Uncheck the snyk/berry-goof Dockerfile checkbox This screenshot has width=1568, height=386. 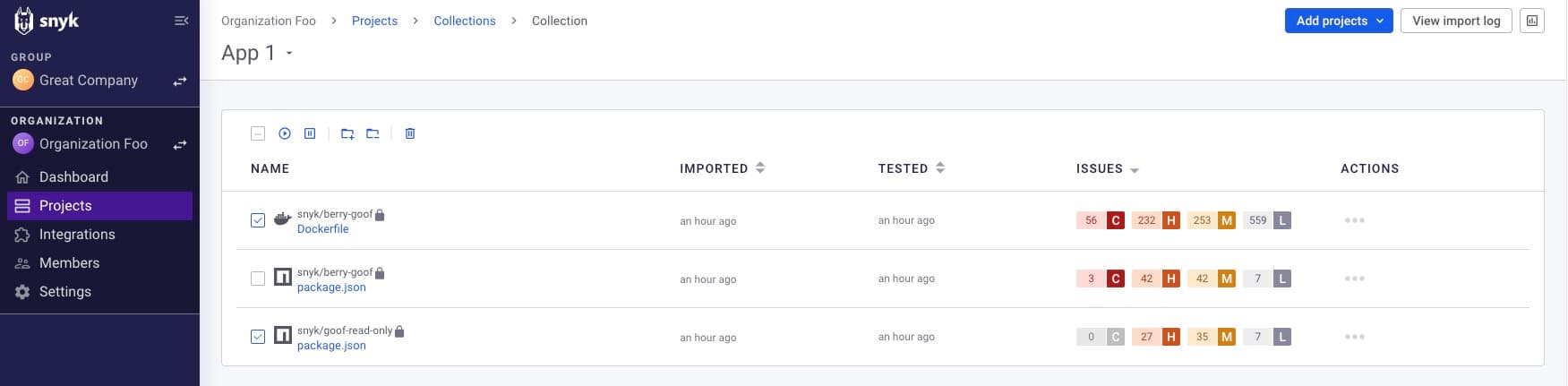(258, 220)
